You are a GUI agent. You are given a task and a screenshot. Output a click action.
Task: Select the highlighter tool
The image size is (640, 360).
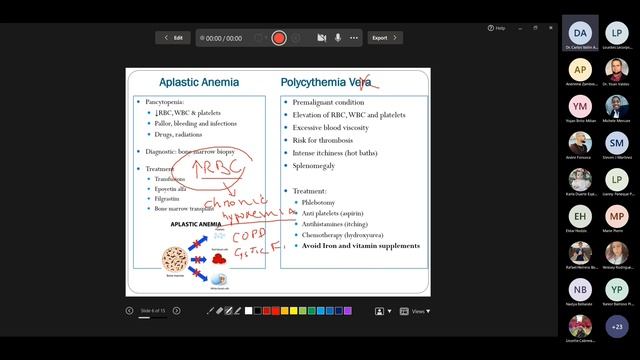coord(238,311)
